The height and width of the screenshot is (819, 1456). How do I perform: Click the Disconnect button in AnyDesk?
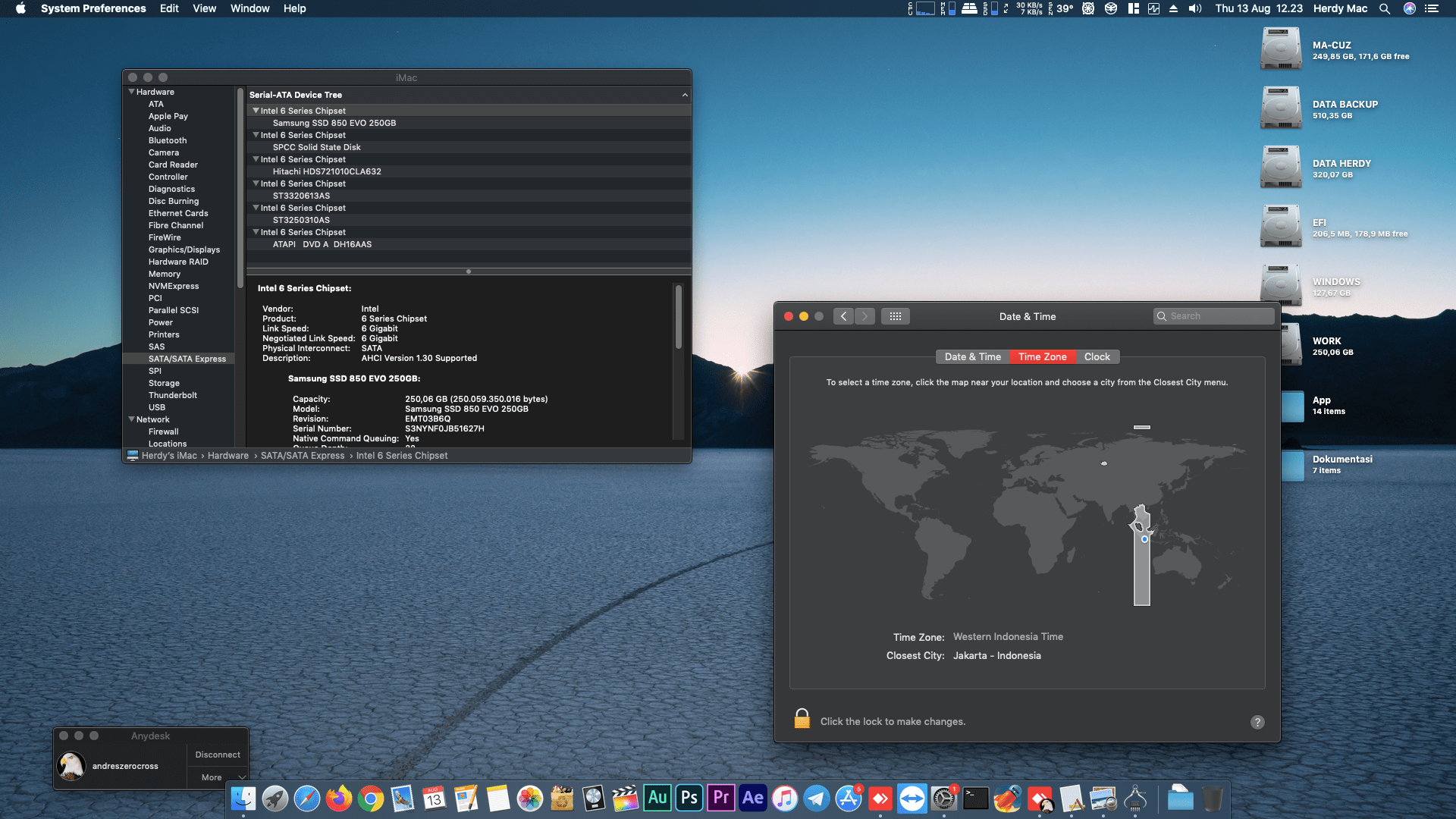pos(218,754)
